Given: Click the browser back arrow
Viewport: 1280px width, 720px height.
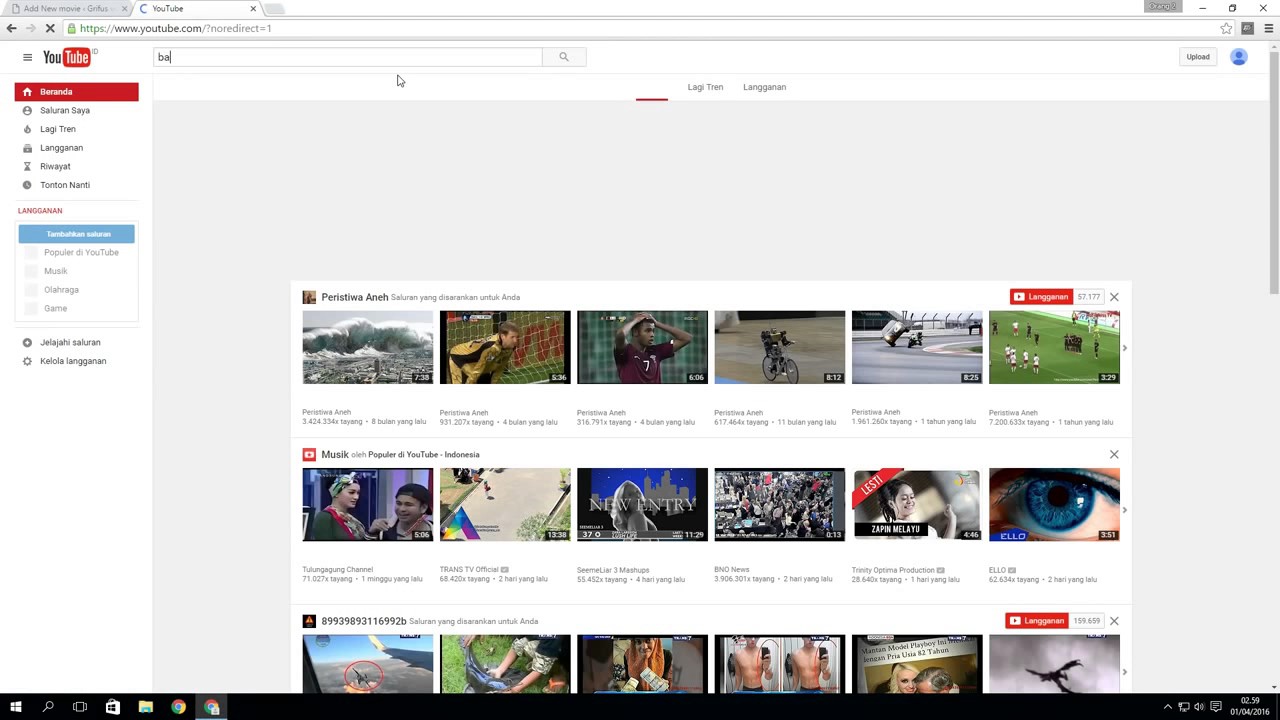Looking at the screenshot, I should 11,28.
